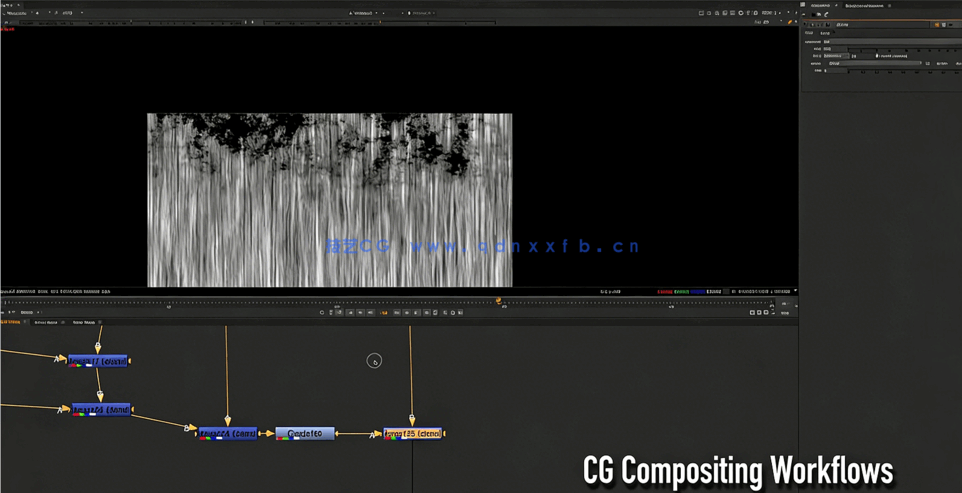Click the orange current frame field in playback controls
962x493 pixels.
(x=384, y=313)
